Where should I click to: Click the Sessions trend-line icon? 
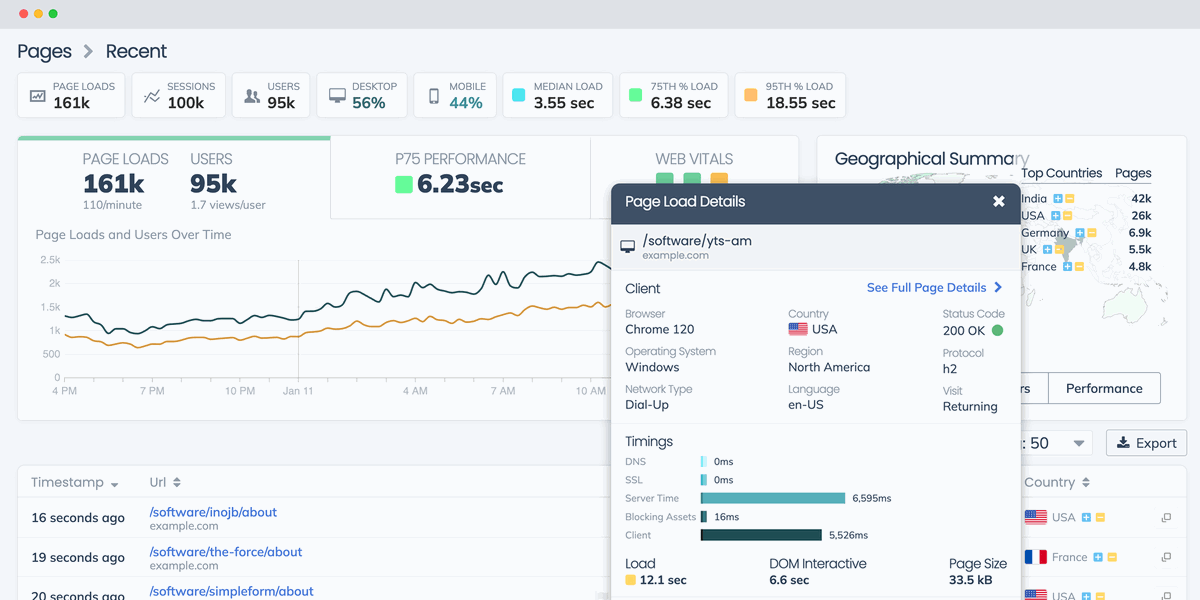(152, 96)
